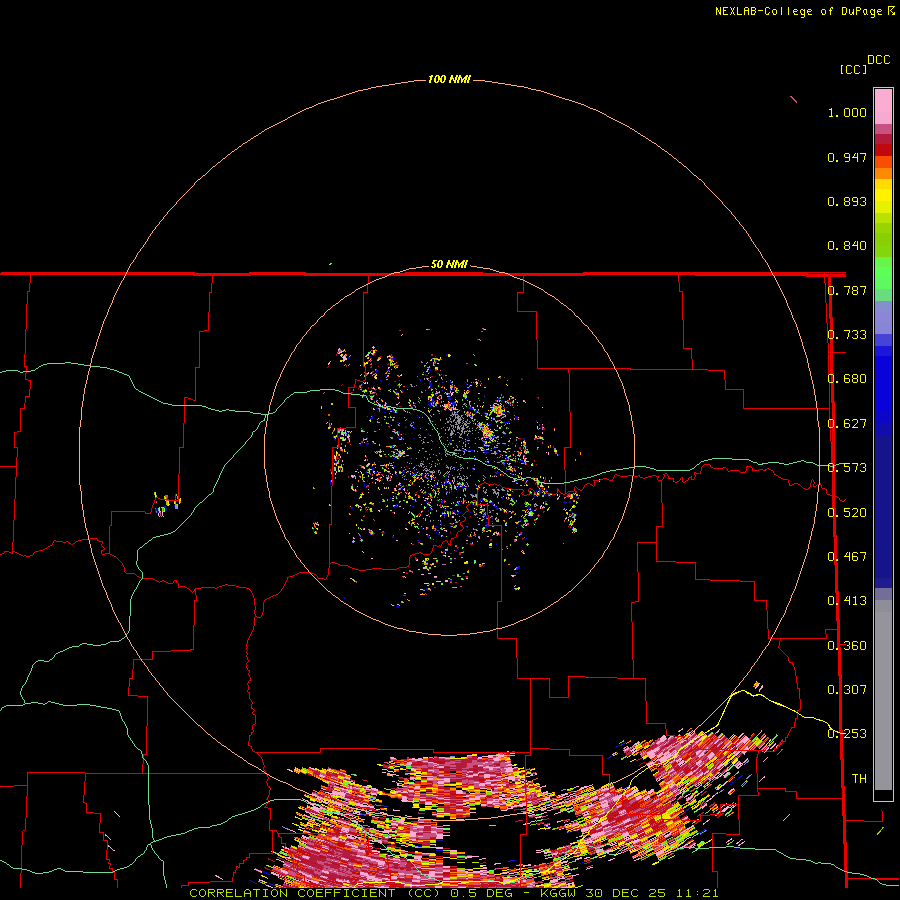Click the NEXLAB-College of DuPage label

pos(804,11)
